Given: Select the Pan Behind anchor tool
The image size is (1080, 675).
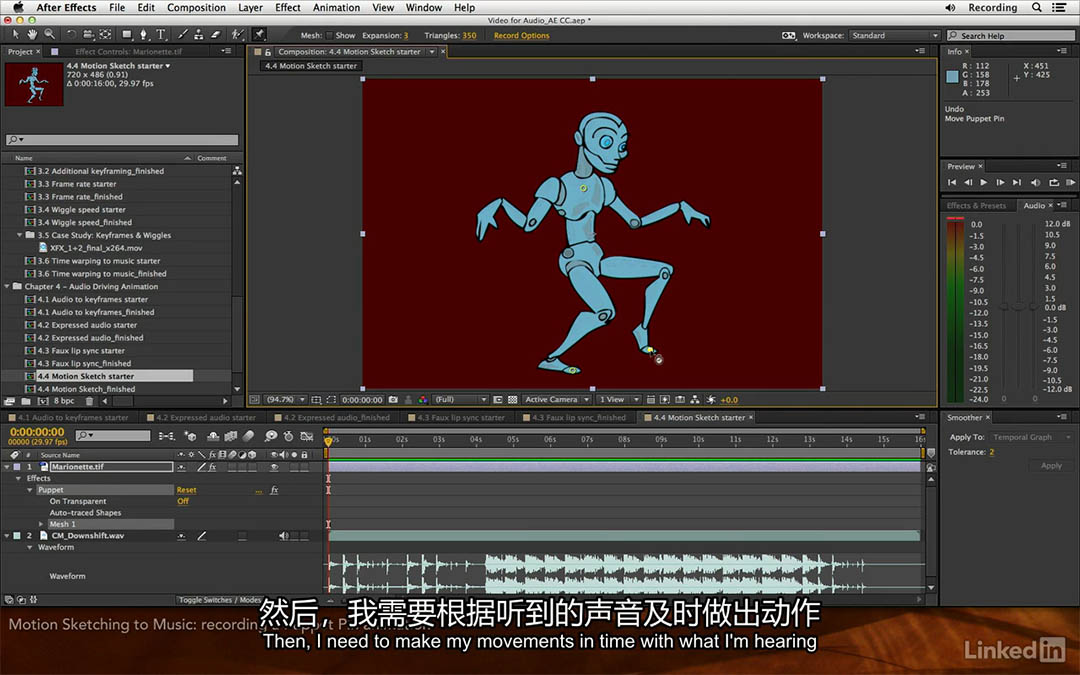Looking at the screenshot, I should pyautogui.click(x=105, y=34).
